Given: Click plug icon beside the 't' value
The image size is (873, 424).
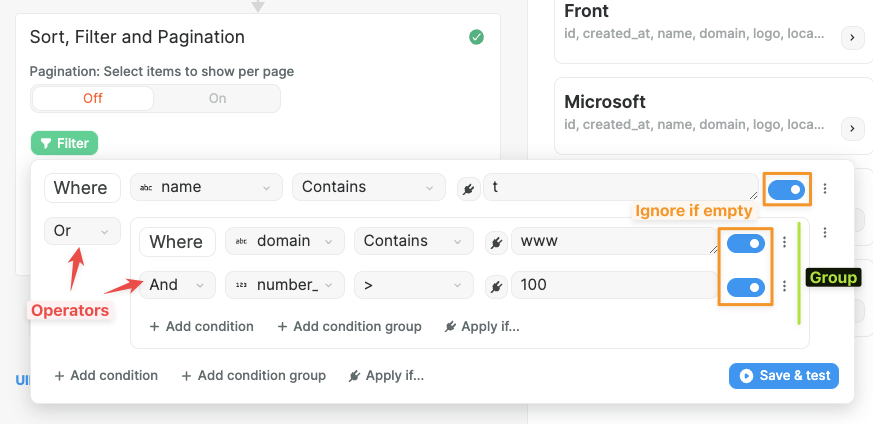Looking at the screenshot, I should click(x=469, y=190).
